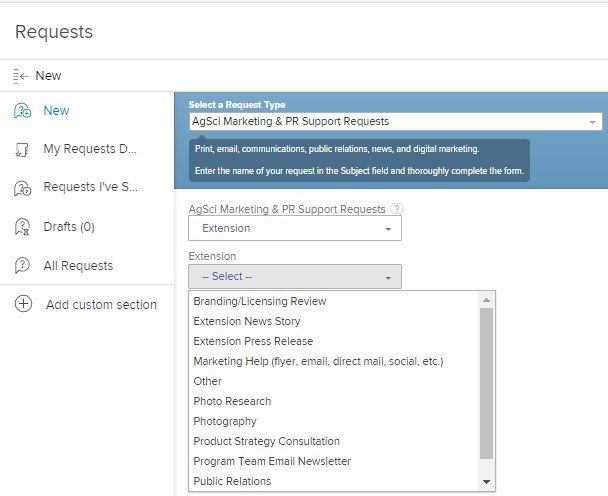Open the Select a Request Type dropdown
This screenshot has height=496, width=608.
[x=395, y=122]
